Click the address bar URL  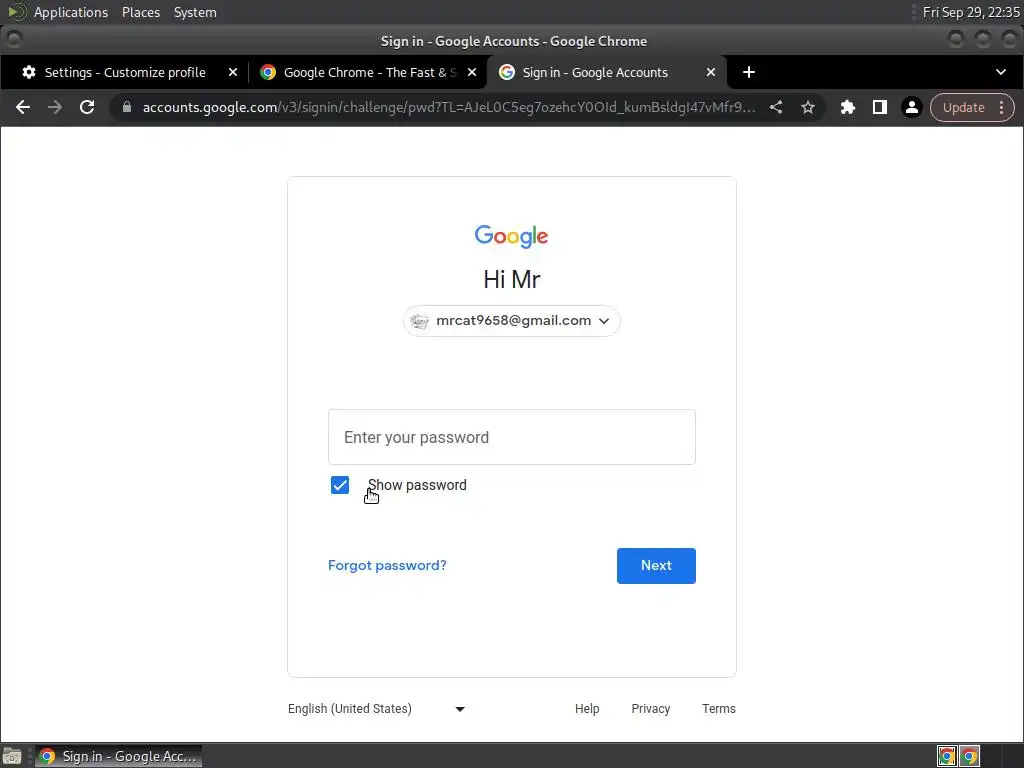point(449,107)
